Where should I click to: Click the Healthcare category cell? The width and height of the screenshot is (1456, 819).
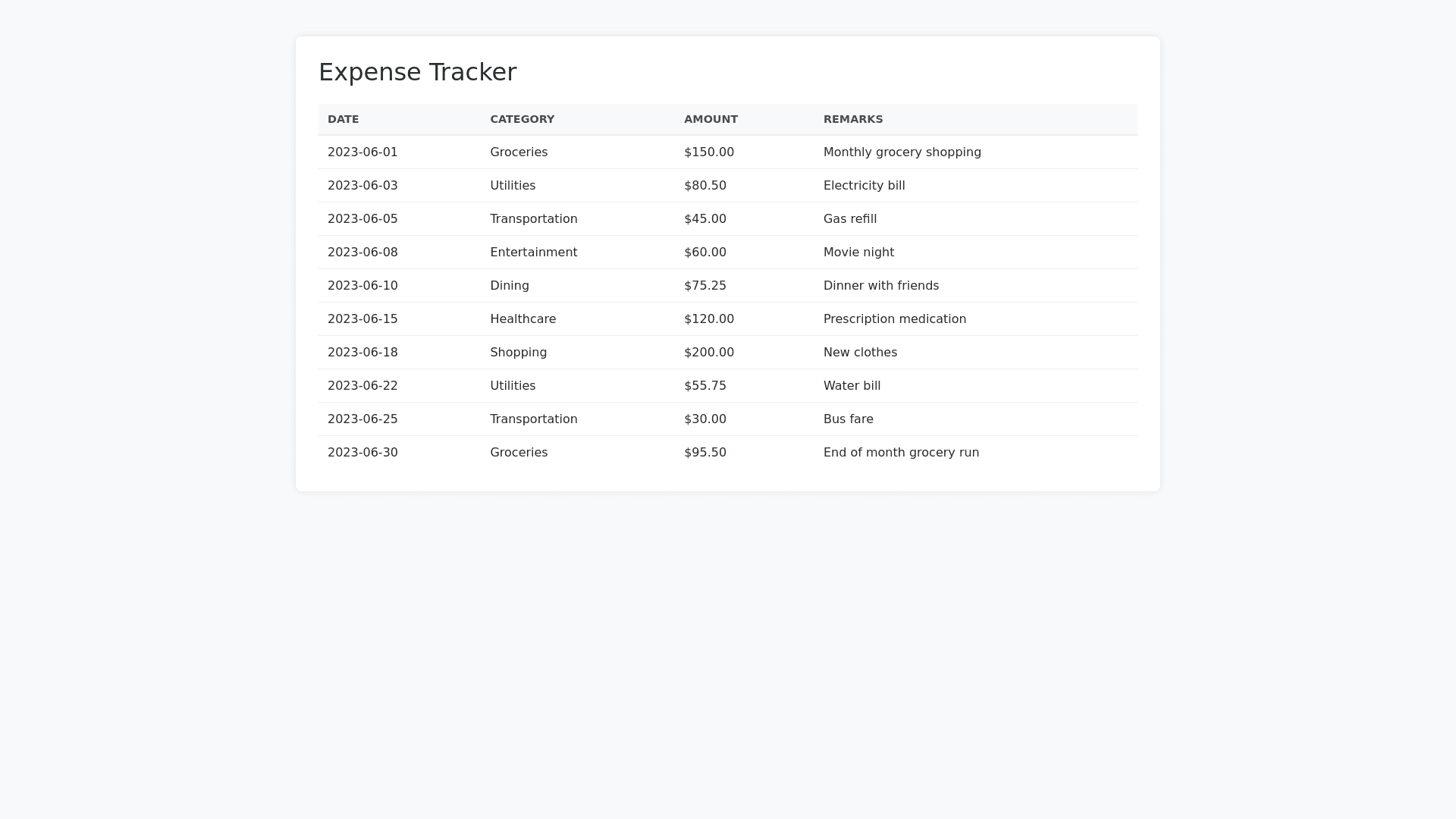[522, 319]
